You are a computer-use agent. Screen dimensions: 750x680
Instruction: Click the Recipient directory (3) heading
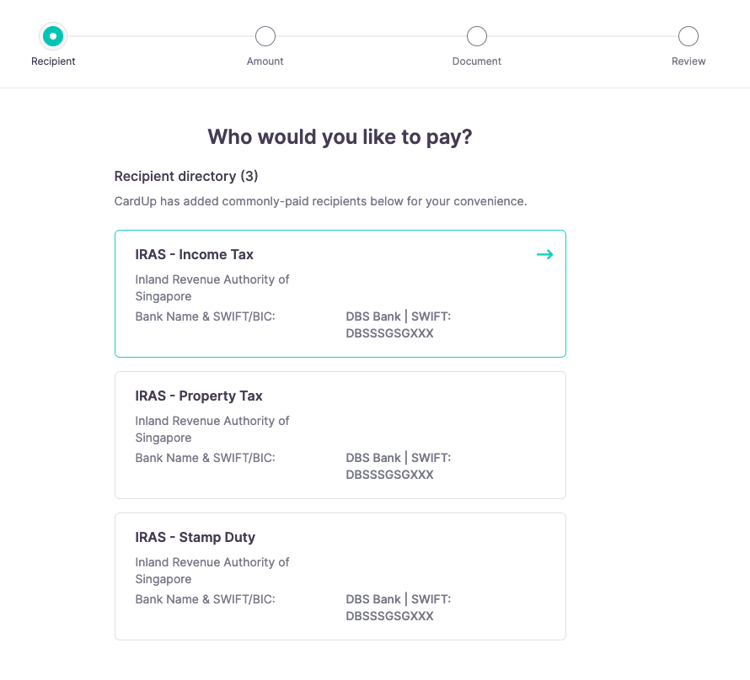[x=186, y=176]
